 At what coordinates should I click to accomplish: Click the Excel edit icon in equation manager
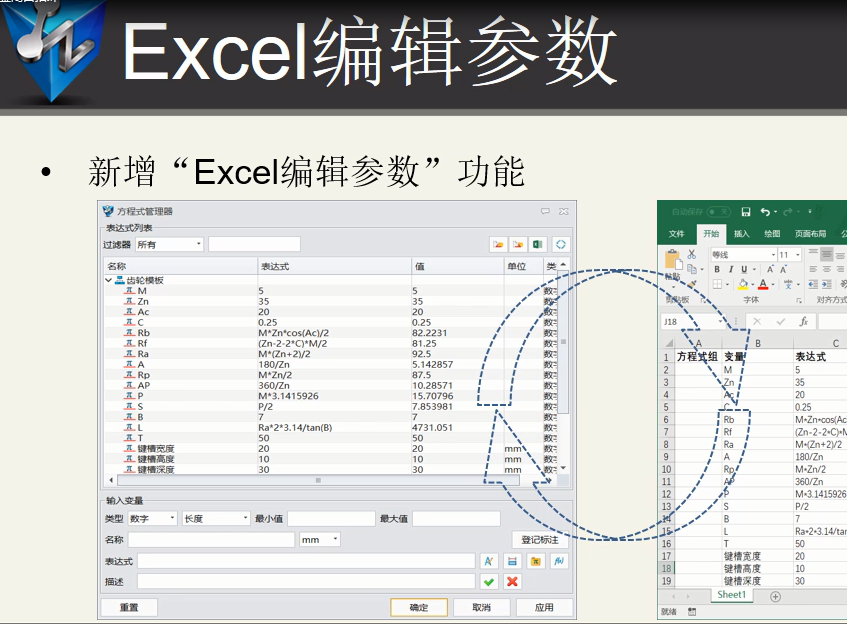tap(538, 244)
